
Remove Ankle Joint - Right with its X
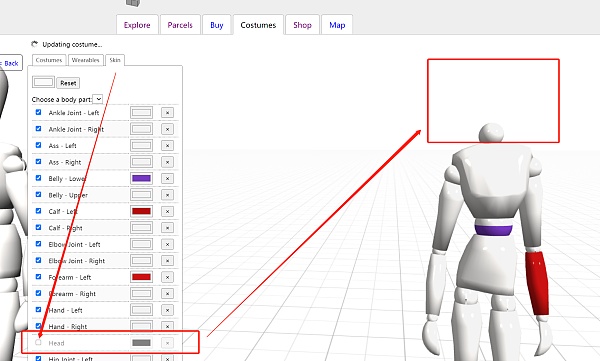point(167,129)
